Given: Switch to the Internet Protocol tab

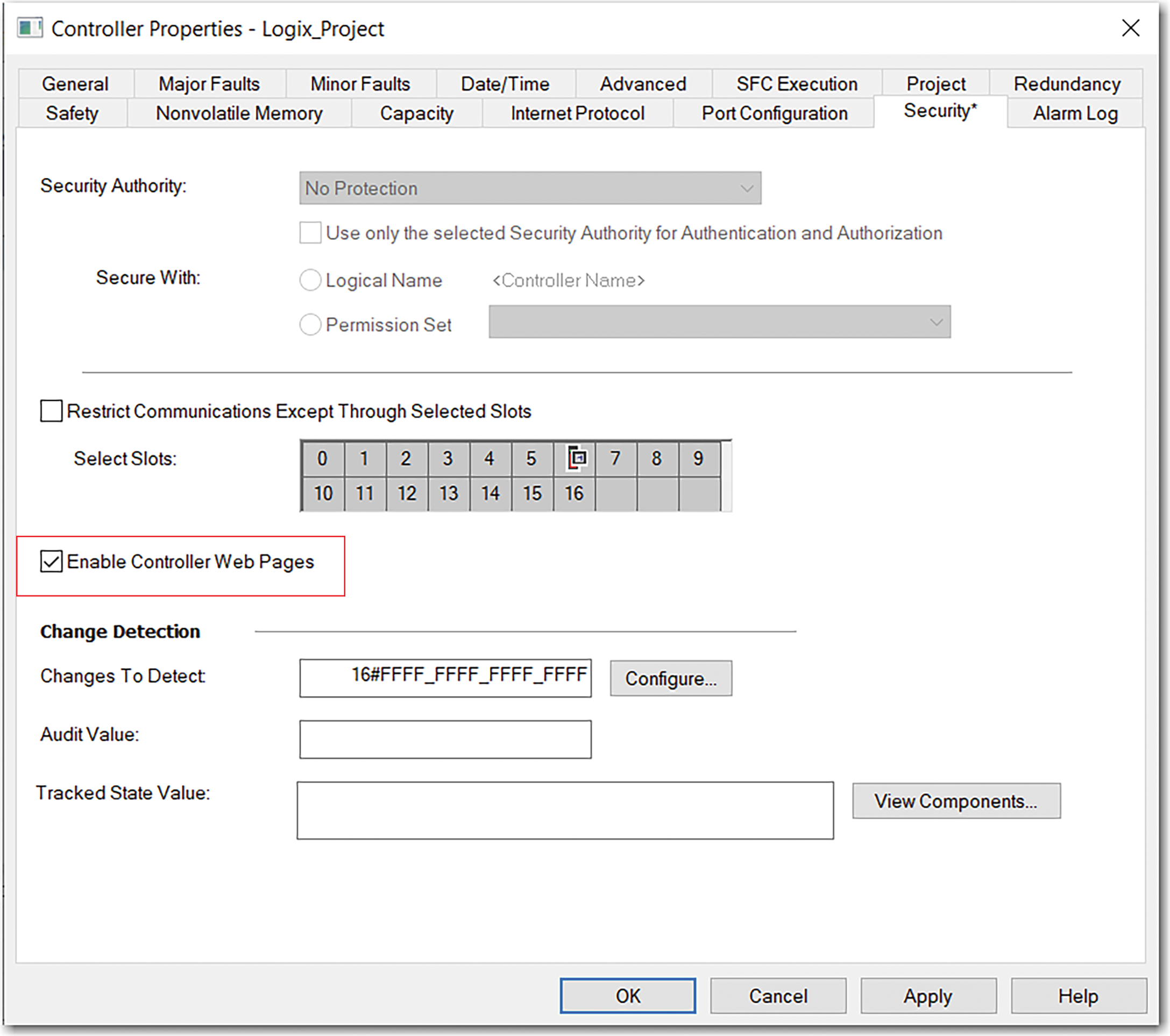Looking at the screenshot, I should 577,113.
